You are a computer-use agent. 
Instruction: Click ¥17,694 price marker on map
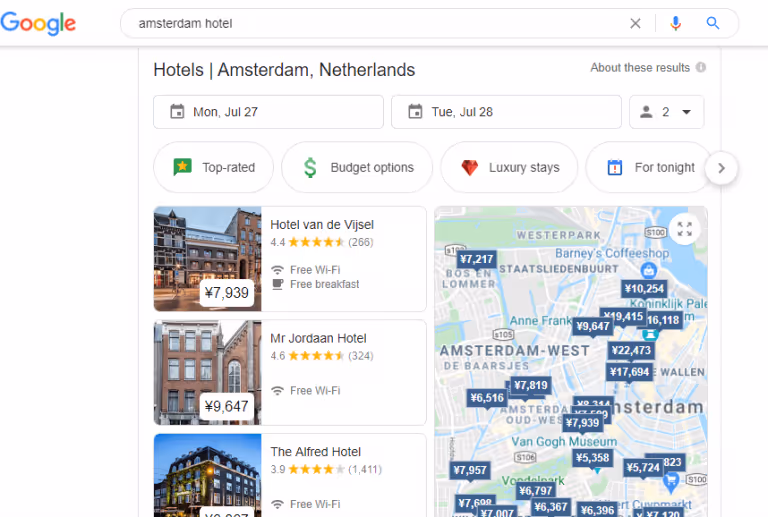click(629, 372)
